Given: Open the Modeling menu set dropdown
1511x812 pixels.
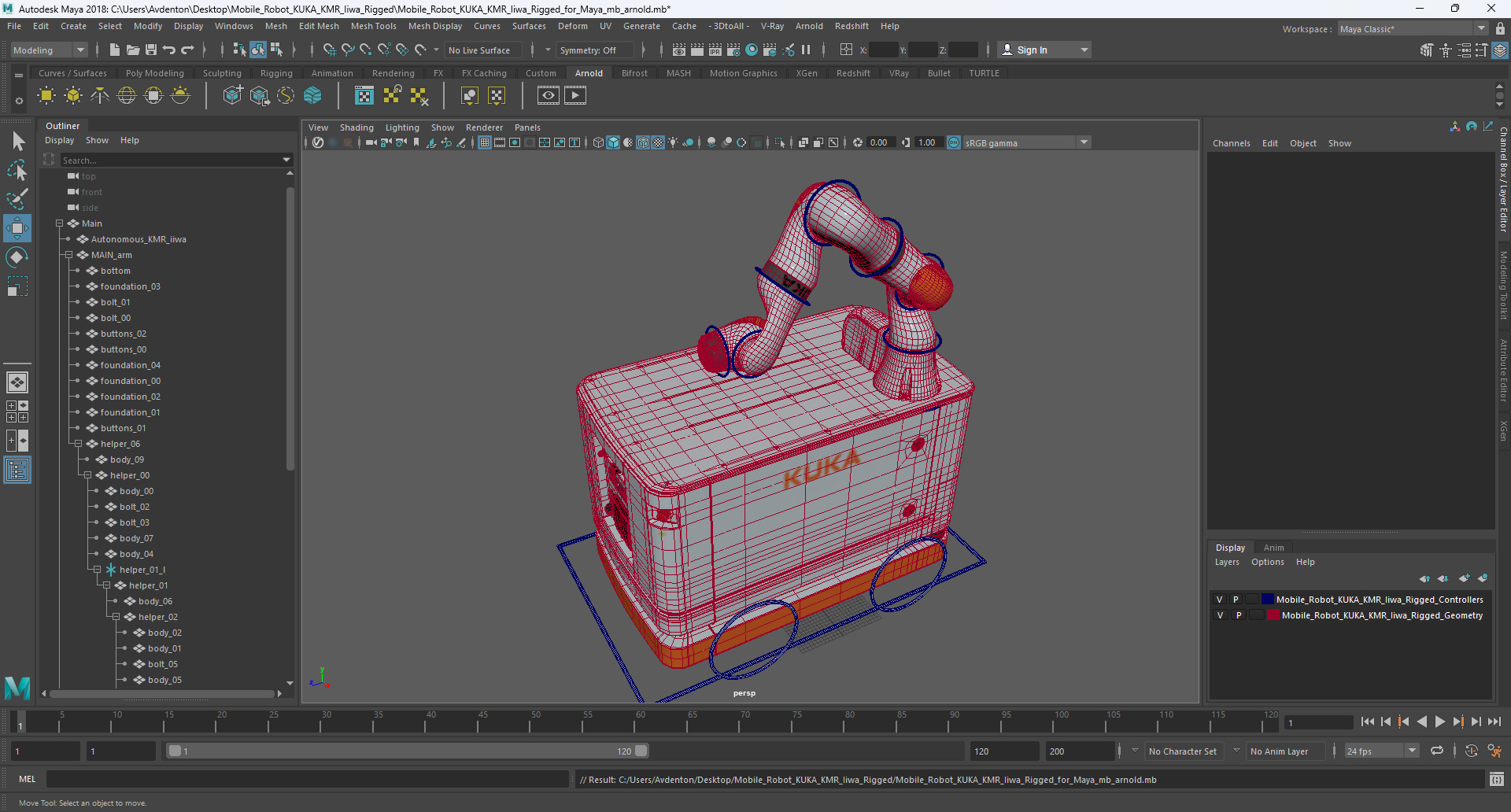Looking at the screenshot, I should click(x=49, y=50).
